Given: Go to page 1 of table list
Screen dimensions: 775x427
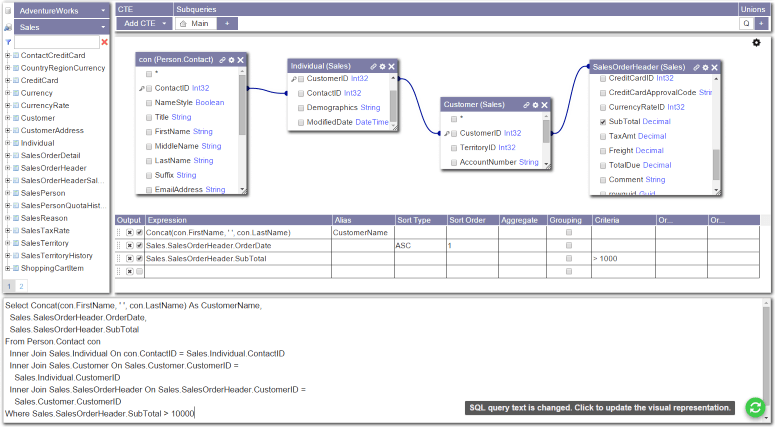Looking at the screenshot, I should (x=9, y=286).
